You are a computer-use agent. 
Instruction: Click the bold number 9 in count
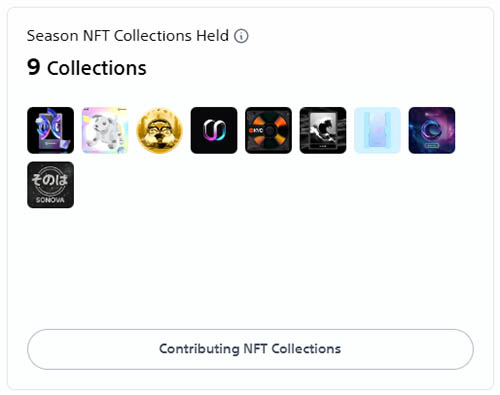[34, 67]
